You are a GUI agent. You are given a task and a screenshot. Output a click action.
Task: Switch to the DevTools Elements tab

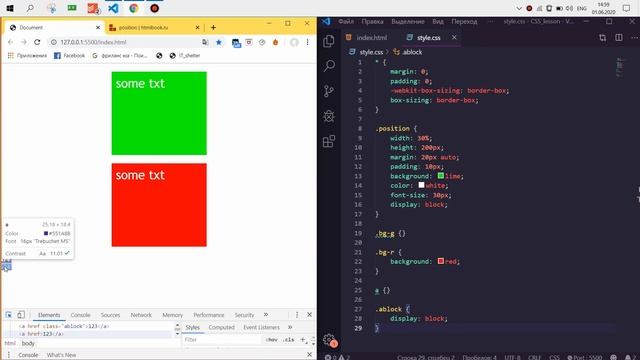[x=49, y=315]
